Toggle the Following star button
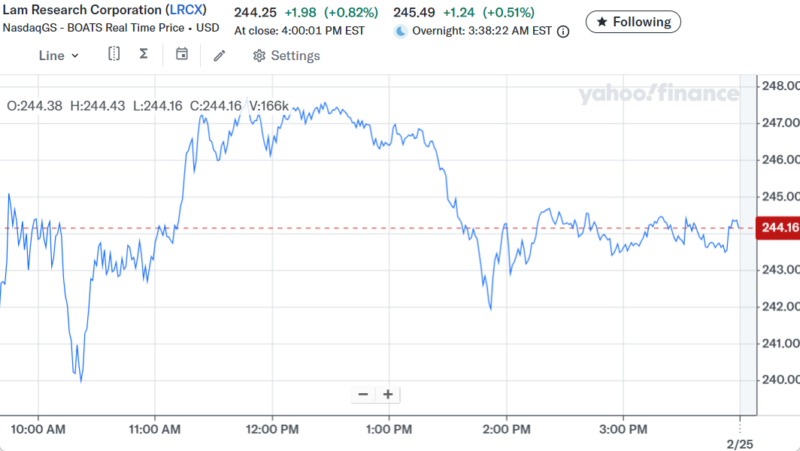Viewport: 800px width, 451px height. coord(633,21)
